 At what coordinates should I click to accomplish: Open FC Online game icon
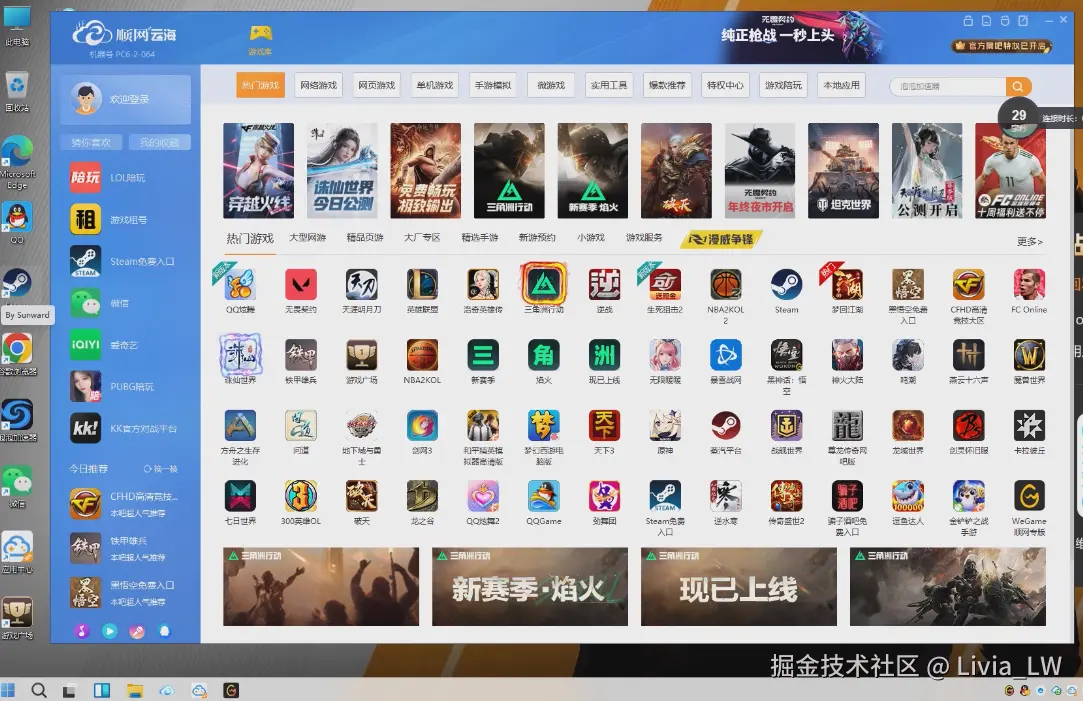pyautogui.click(x=1029, y=285)
